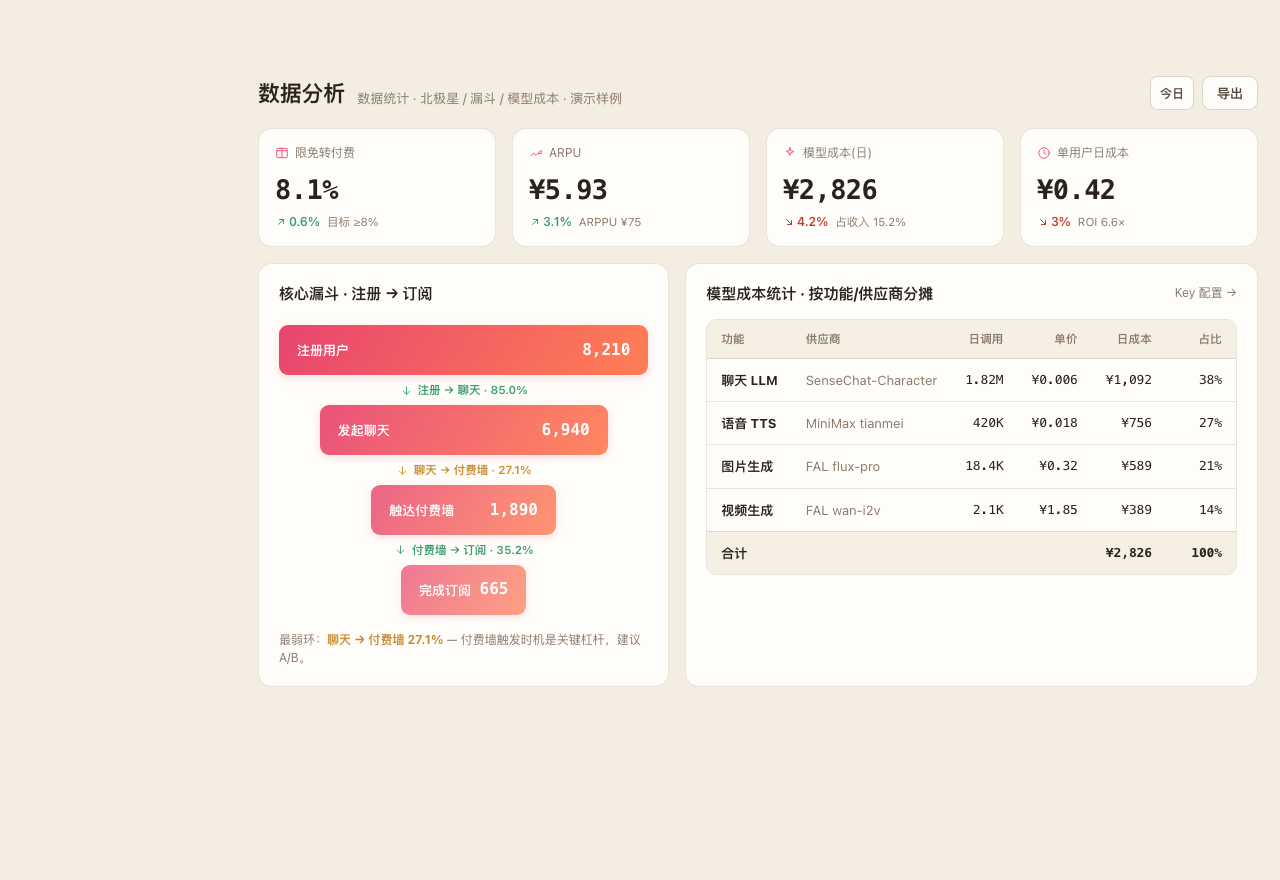Screen dimensions: 1280x880
Task: Click the down arrow before 注册 → 聊天
Action: coord(406,390)
